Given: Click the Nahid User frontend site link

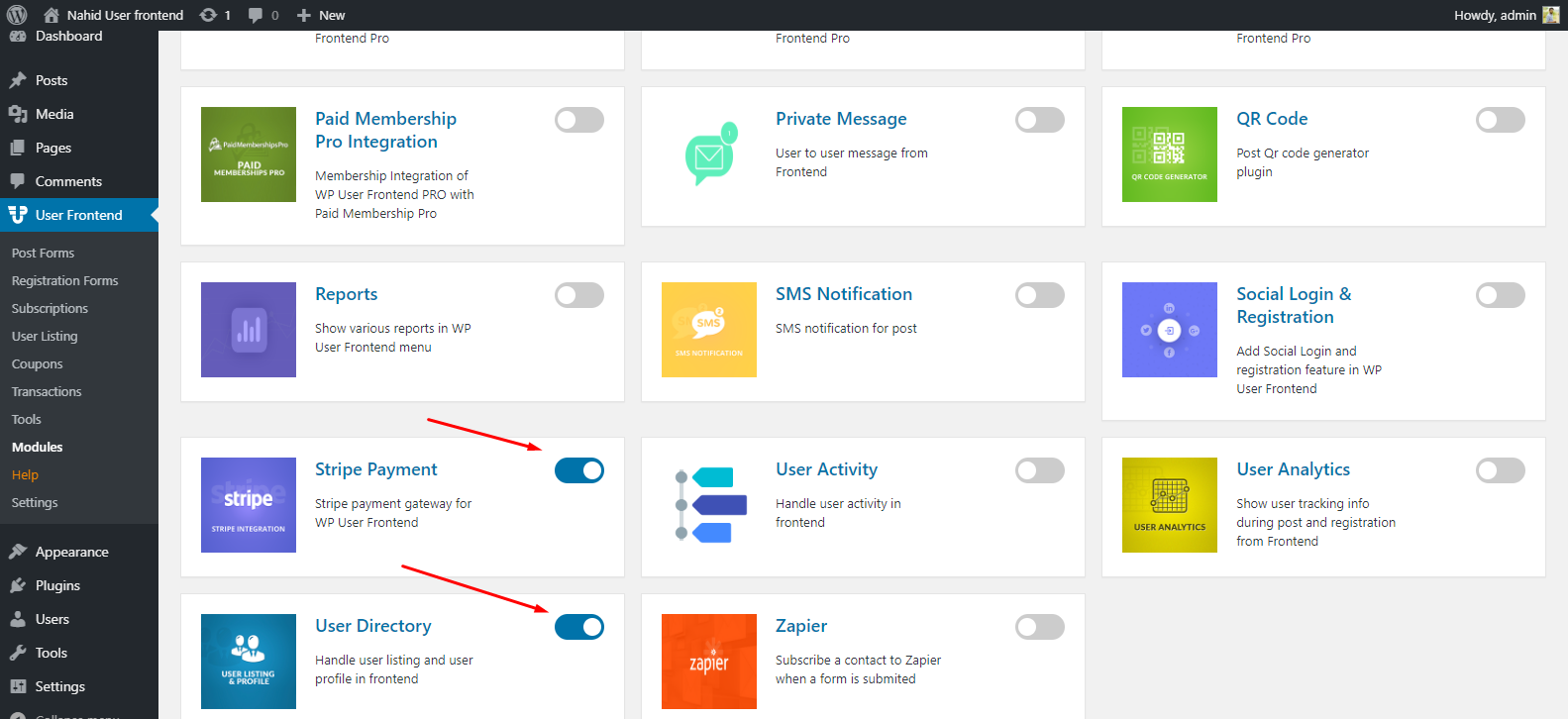Looking at the screenshot, I should (114, 15).
